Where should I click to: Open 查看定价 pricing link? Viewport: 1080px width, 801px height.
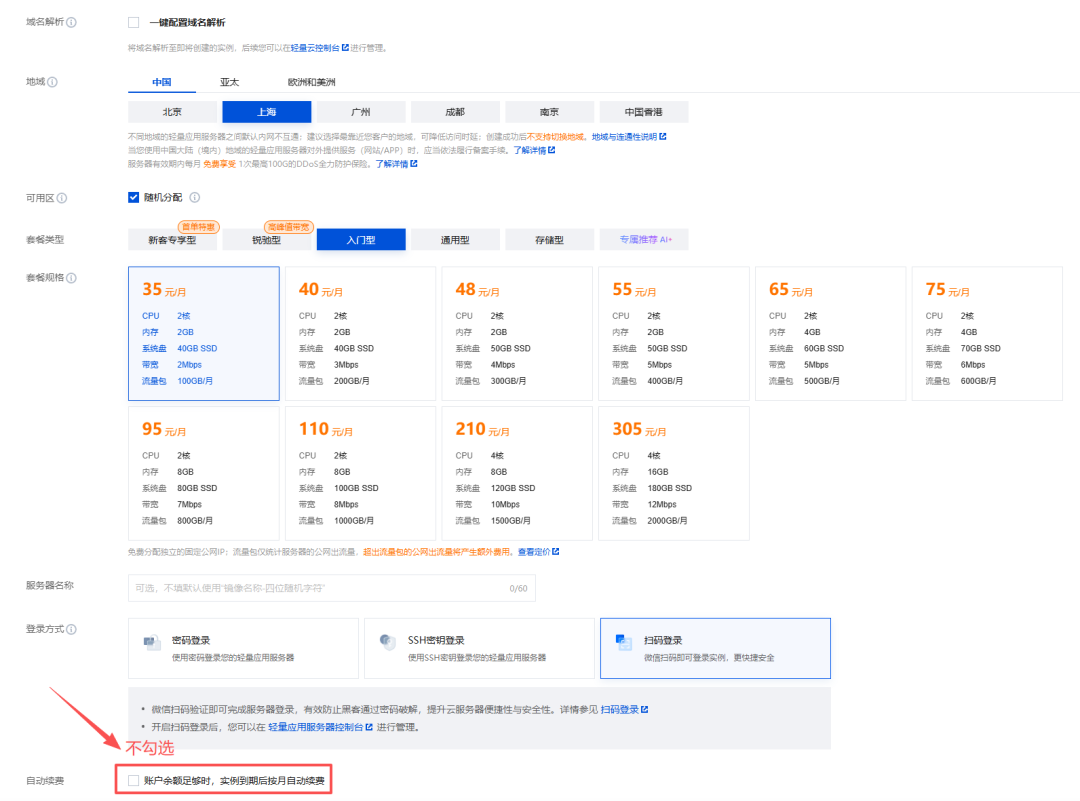tap(537, 552)
